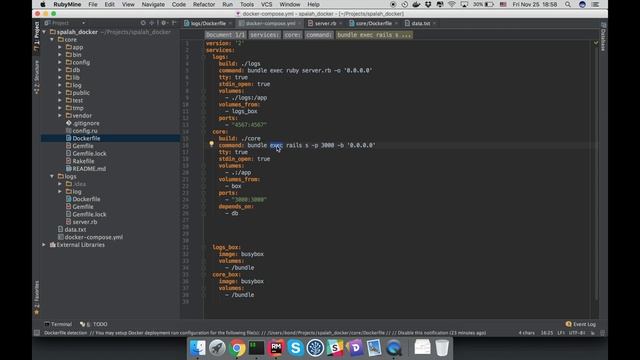
Task: Open Preview icon in the dock
Action: coord(374,348)
